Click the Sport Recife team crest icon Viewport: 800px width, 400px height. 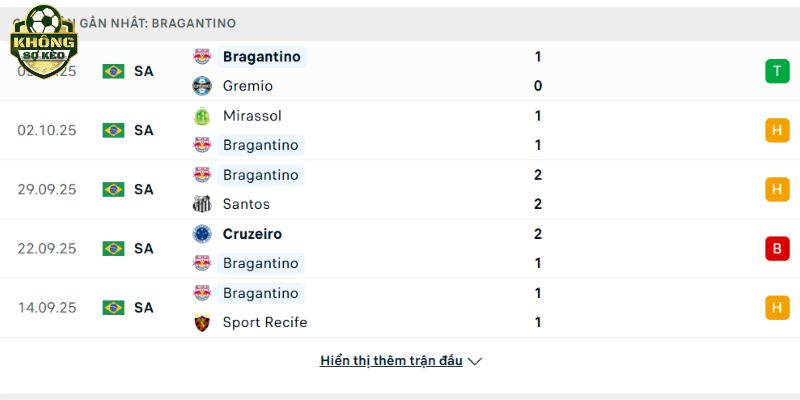tap(202, 322)
